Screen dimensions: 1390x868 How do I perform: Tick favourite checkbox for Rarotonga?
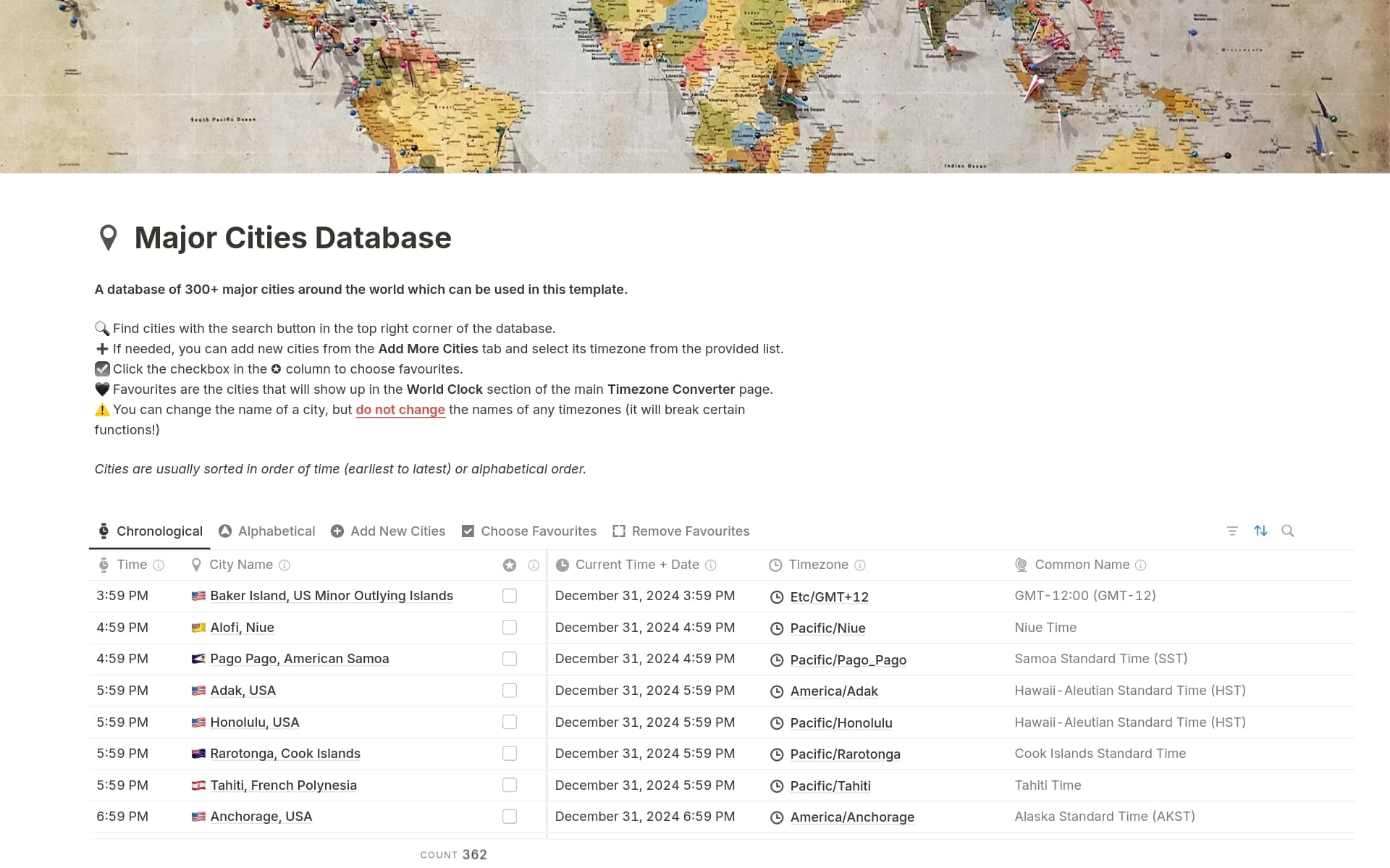pos(510,754)
